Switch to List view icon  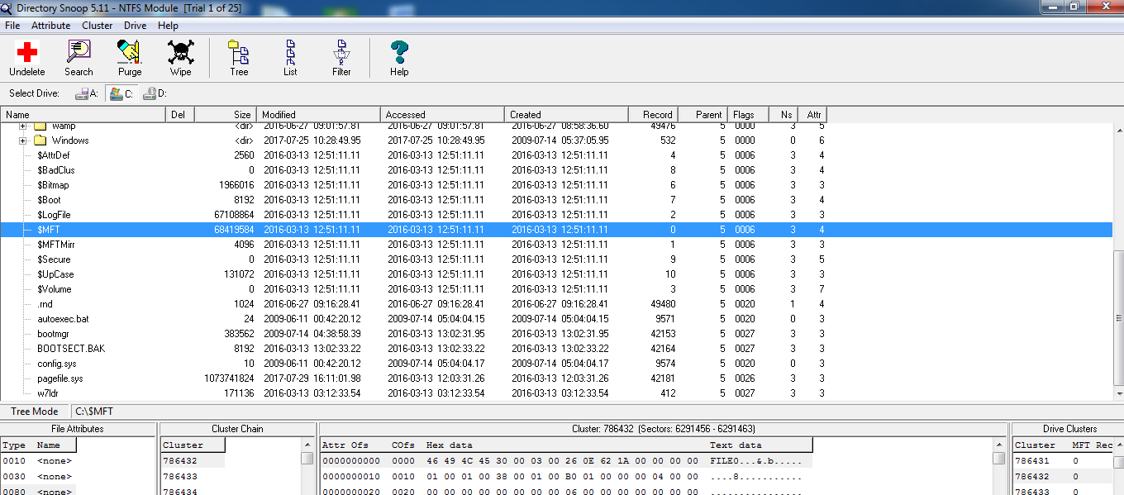290,58
